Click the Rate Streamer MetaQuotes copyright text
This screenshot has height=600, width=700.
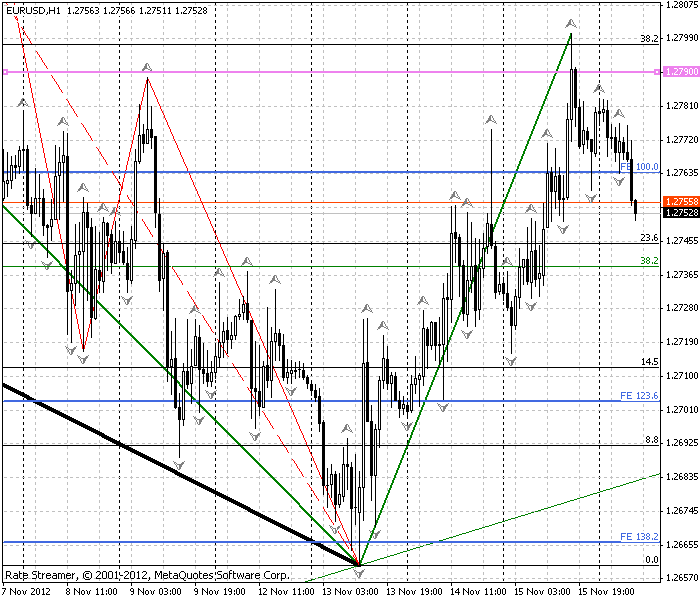coord(147,575)
